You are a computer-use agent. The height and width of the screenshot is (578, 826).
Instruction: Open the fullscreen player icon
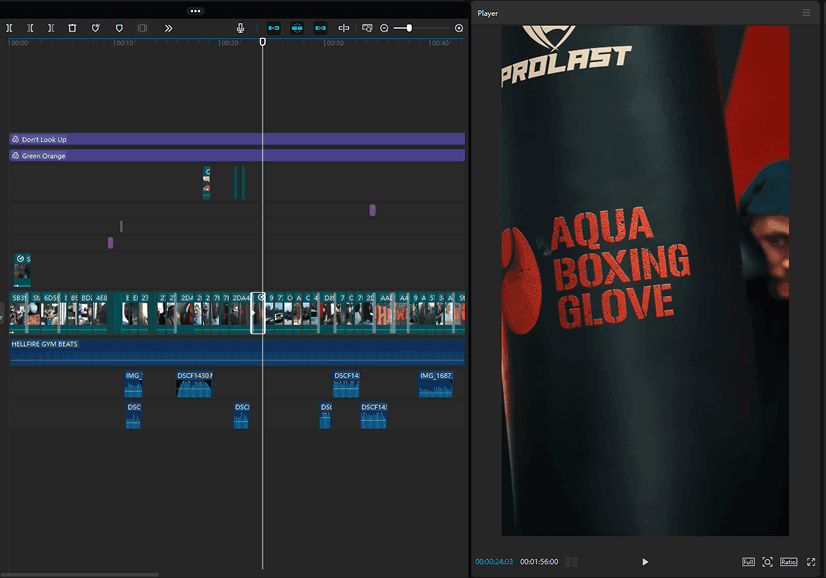(x=811, y=562)
